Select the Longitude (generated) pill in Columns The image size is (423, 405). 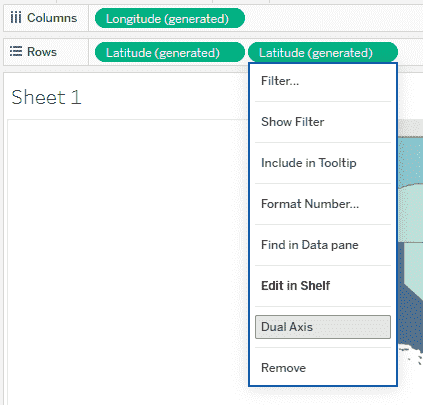click(170, 18)
